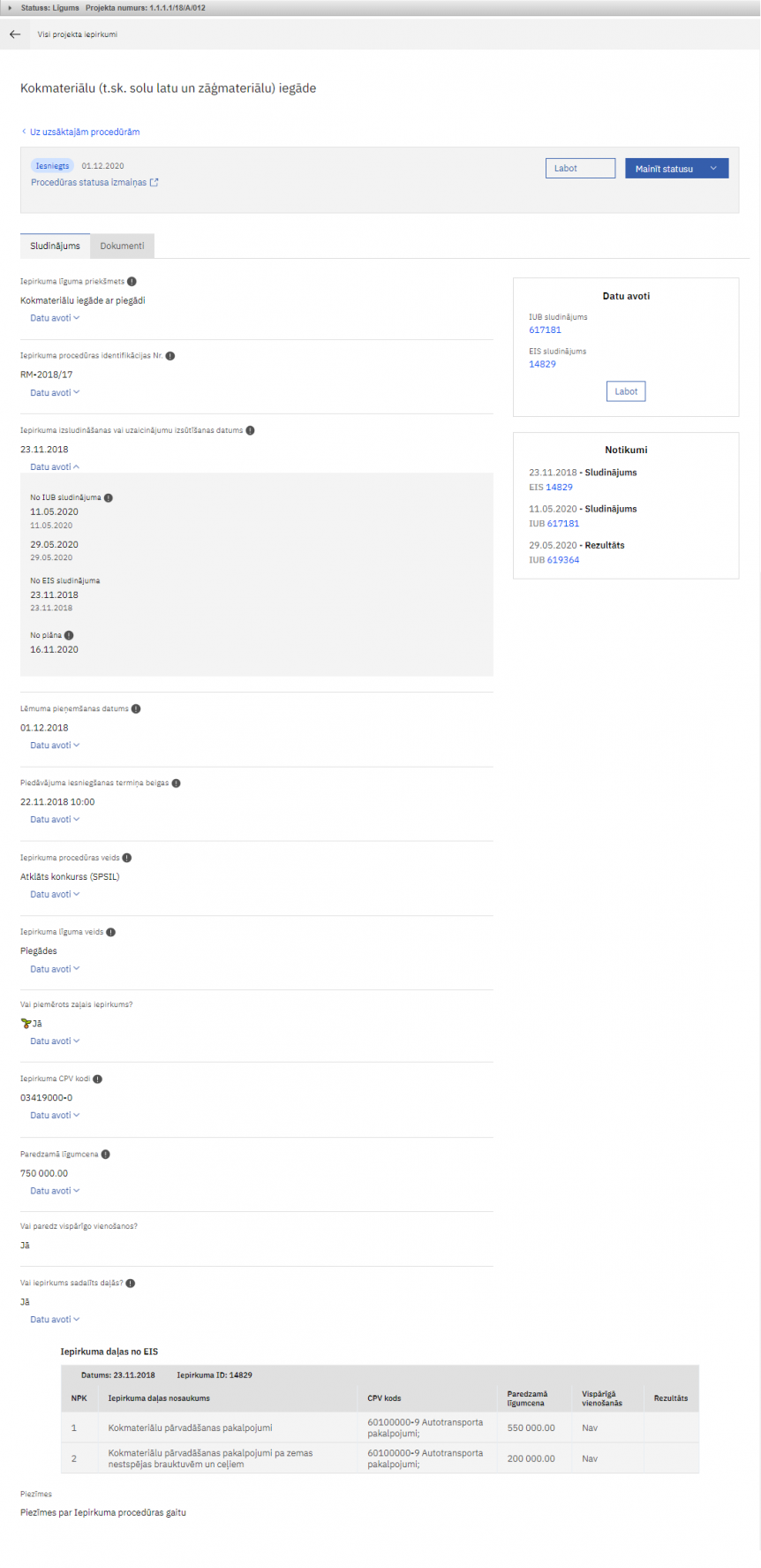Click info icon next to Iepirkuma procedūras veids
This screenshot has height=1568, width=761.
point(127,858)
